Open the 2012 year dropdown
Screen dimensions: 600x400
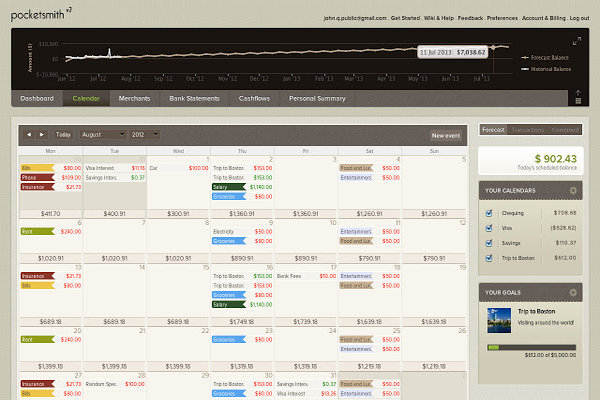click(x=144, y=134)
